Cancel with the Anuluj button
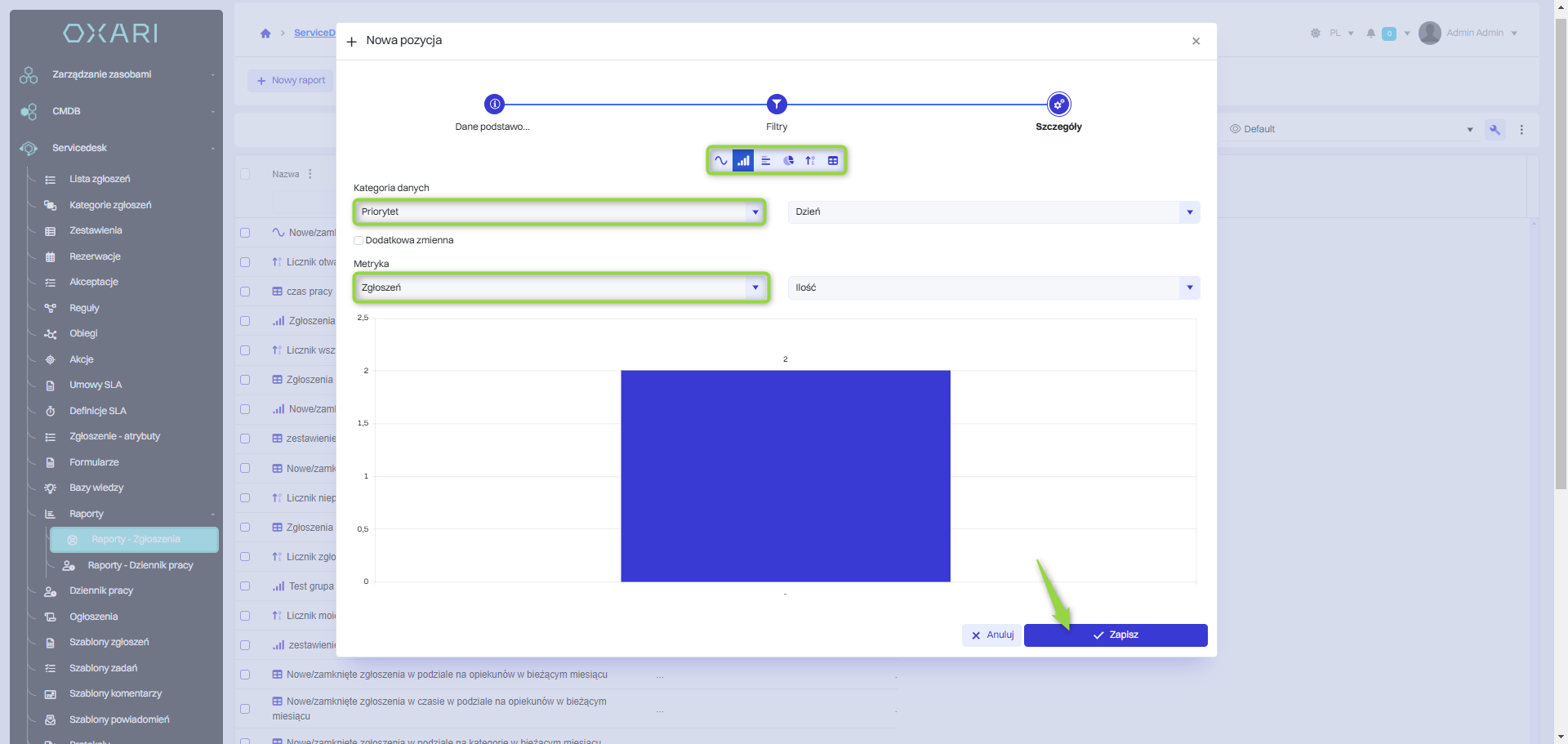The height and width of the screenshot is (744, 1568). (x=992, y=635)
